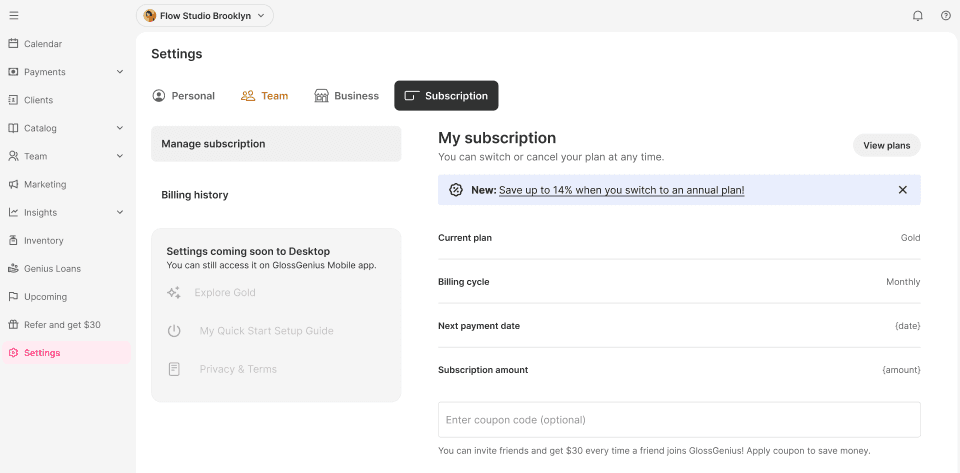Viewport: 960px width, 473px height.
Task: Open the help question mark icon
Action: point(945,16)
